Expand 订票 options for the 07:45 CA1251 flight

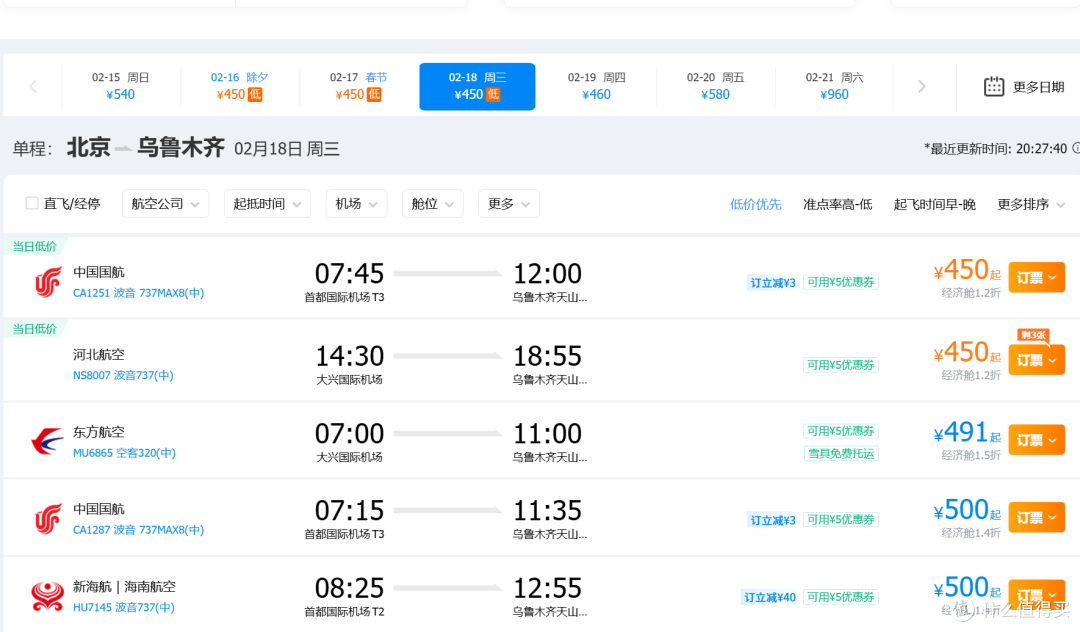point(1037,277)
